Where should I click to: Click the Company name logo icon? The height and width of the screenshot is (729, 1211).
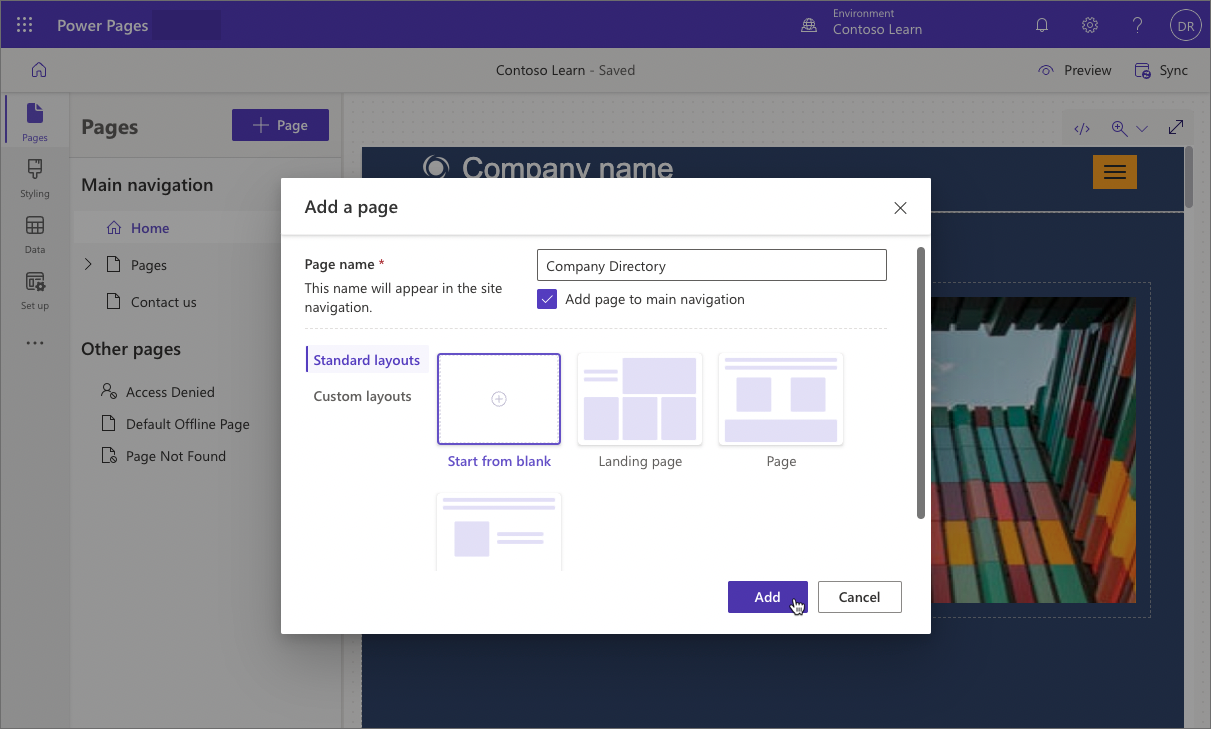(x=436, y=167)
